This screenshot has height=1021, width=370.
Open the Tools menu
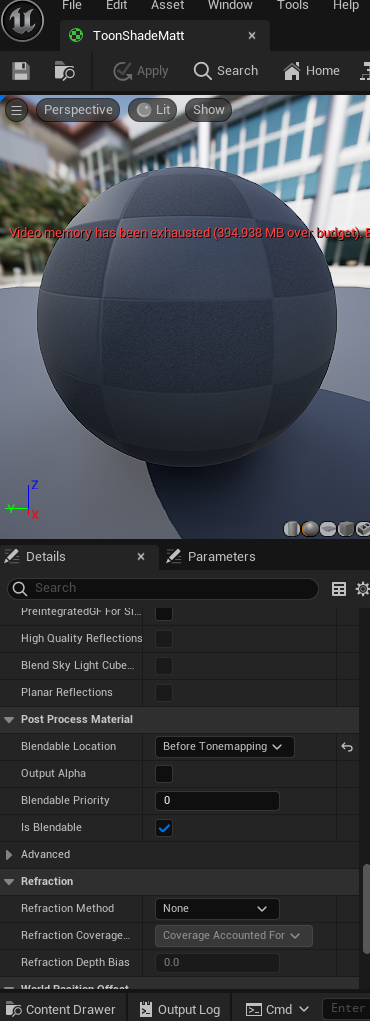(292, 6)
